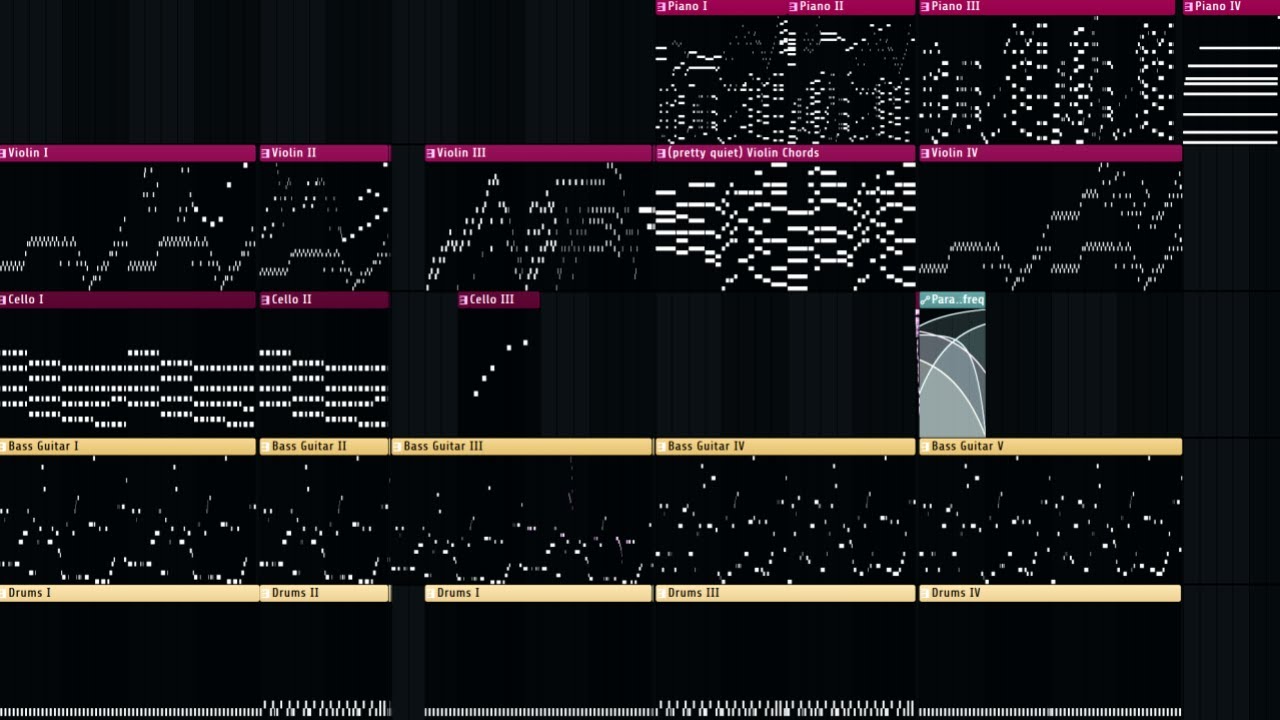1280x720 pixels.
Task: Click the Para..freq automation clip icon
Action: [925, 300]
